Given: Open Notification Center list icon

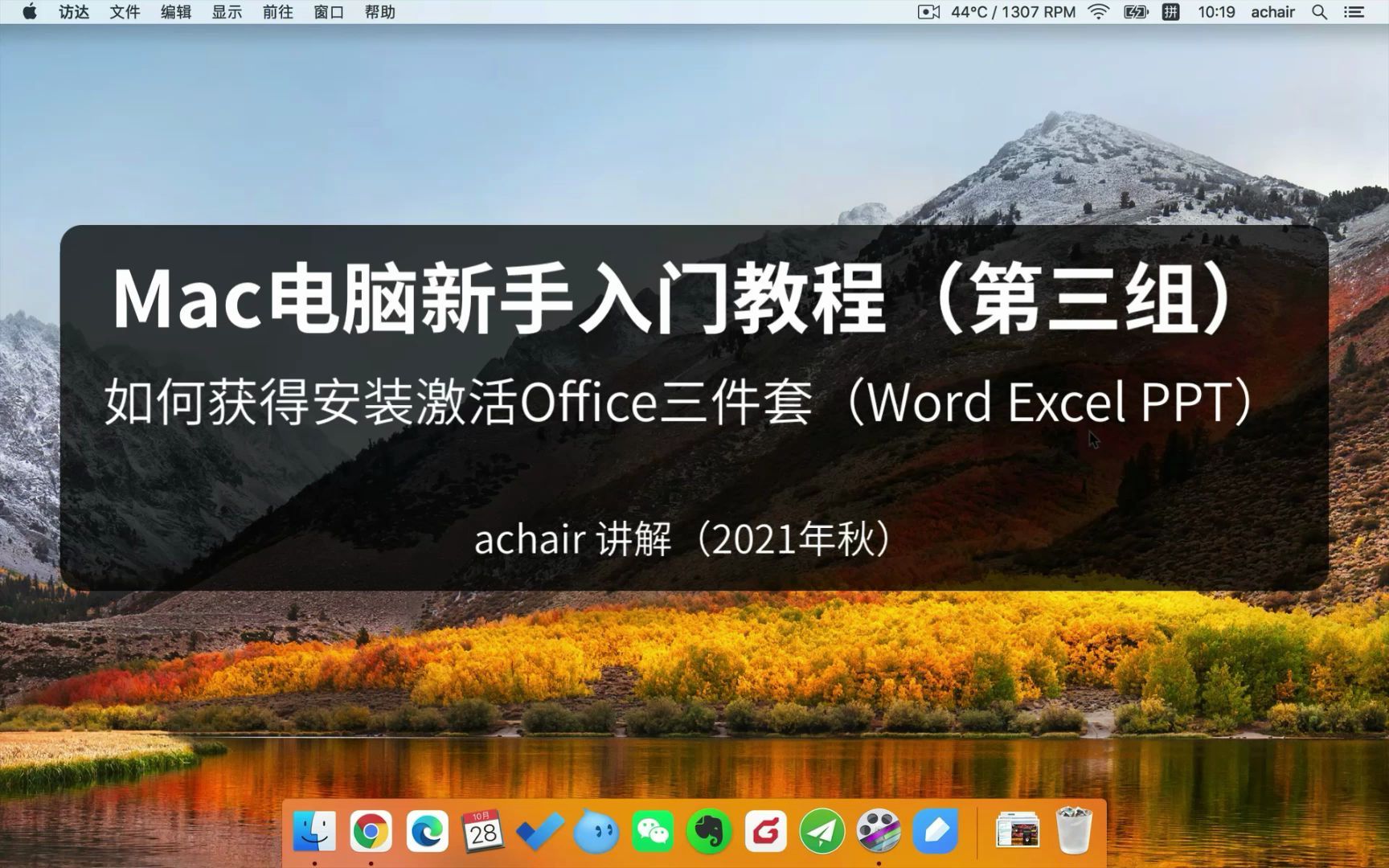Looking at the screenshot, I should coord(1354,12).
